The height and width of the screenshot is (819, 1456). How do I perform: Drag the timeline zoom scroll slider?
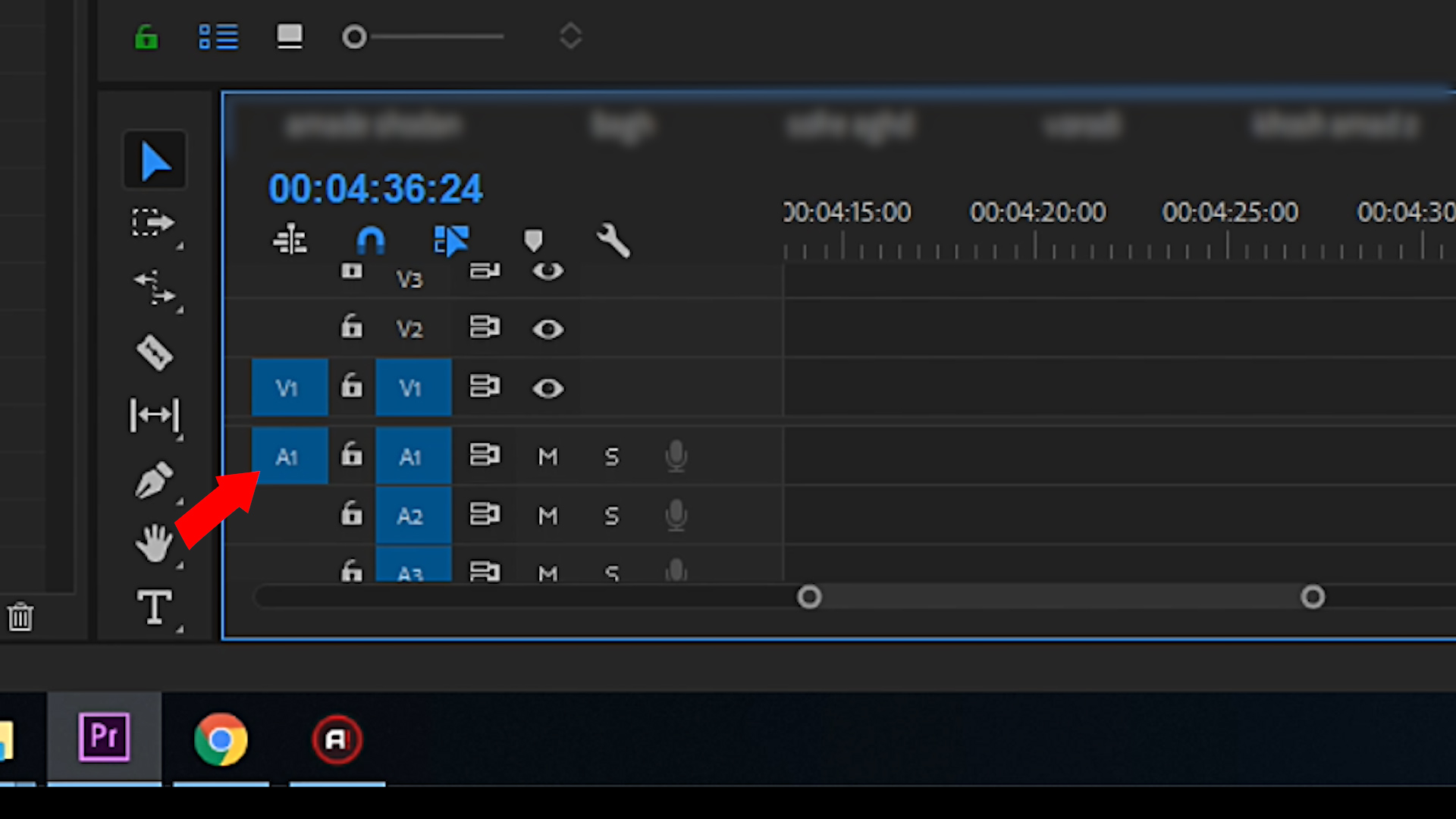[1060, 597]
